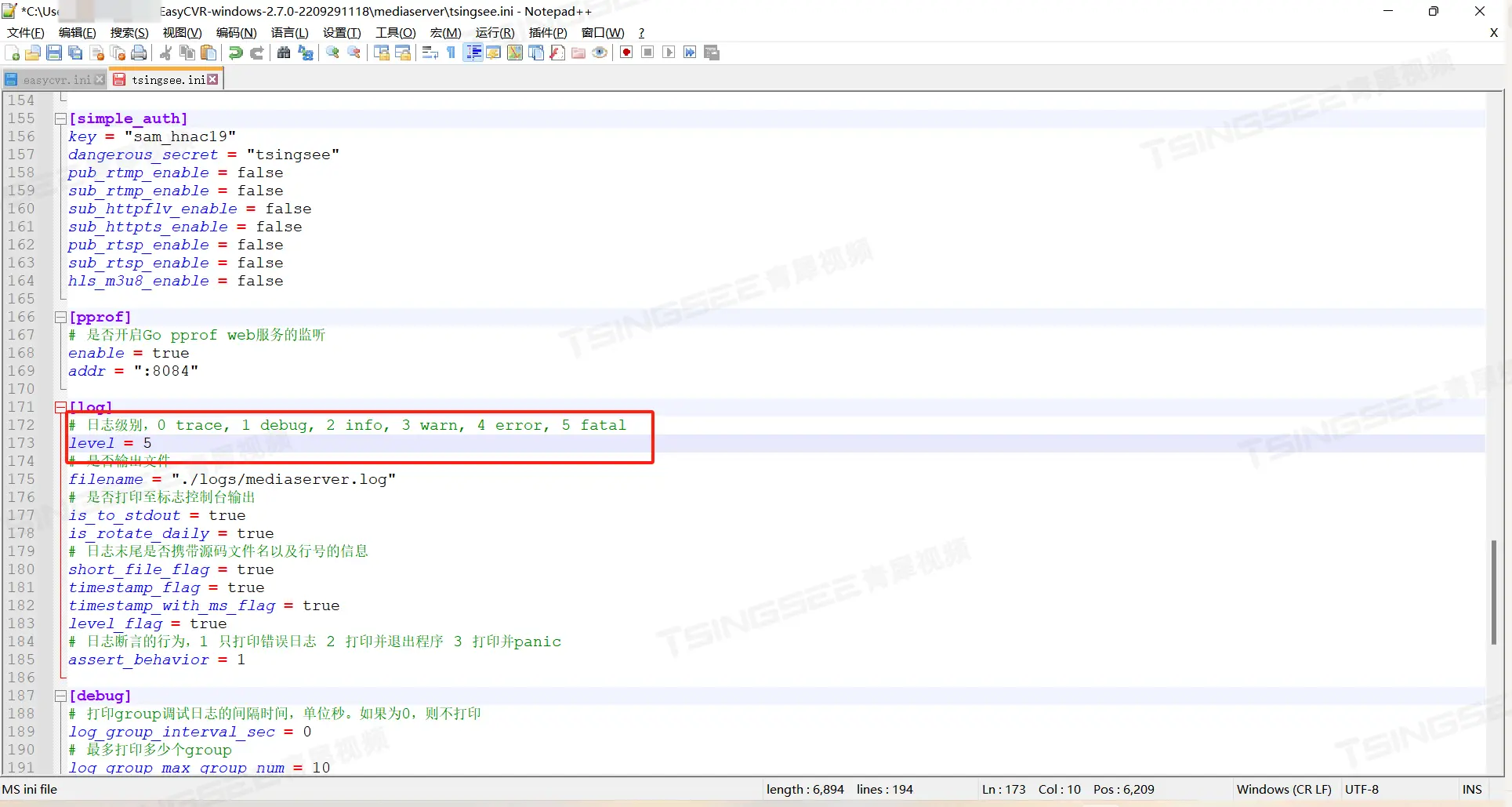Toggle the indent guide toolbar button
This screenshot has width=1512, height=807.
(x=473, y=53)
